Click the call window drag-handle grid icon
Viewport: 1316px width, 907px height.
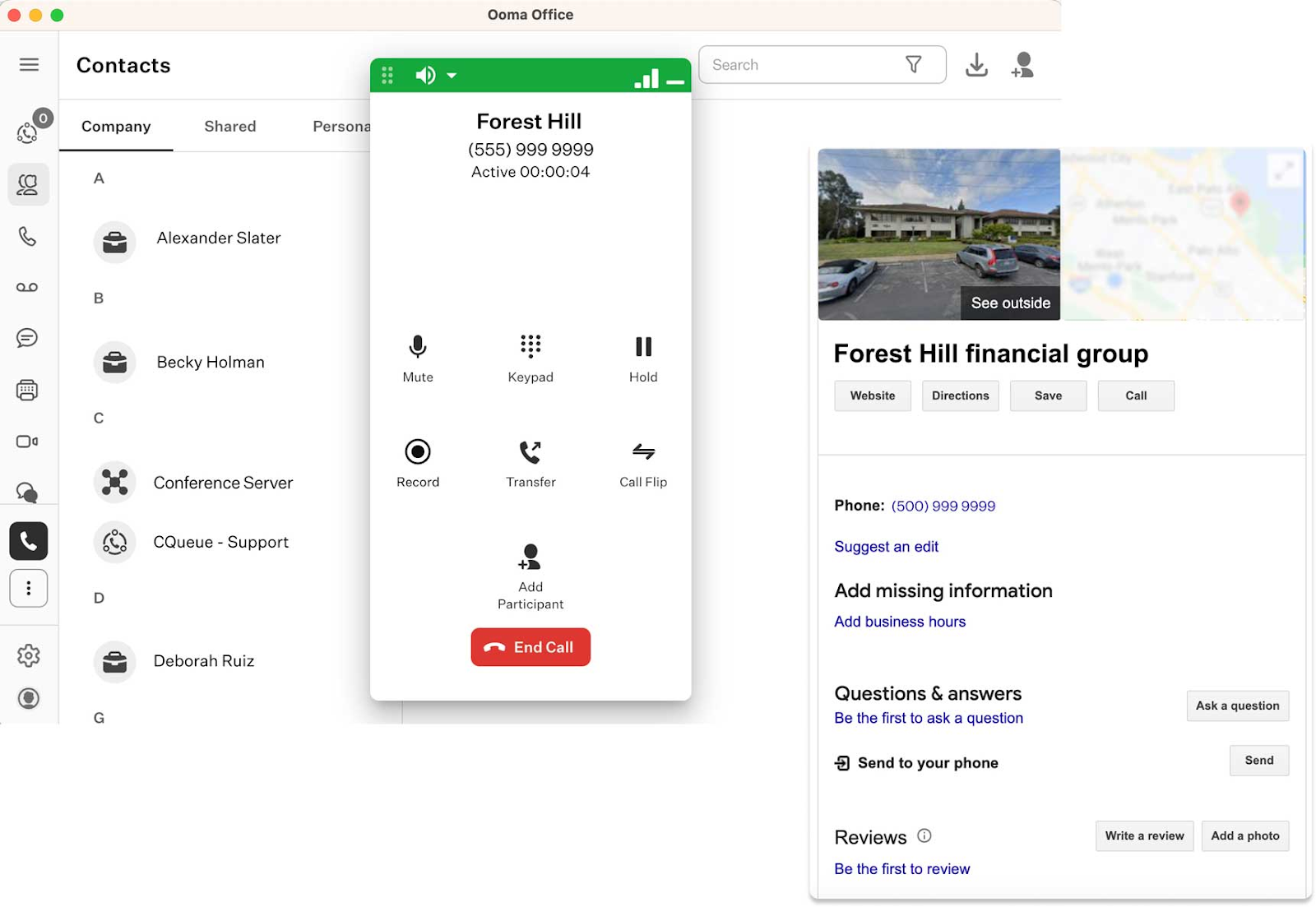(x=387, y=76)
